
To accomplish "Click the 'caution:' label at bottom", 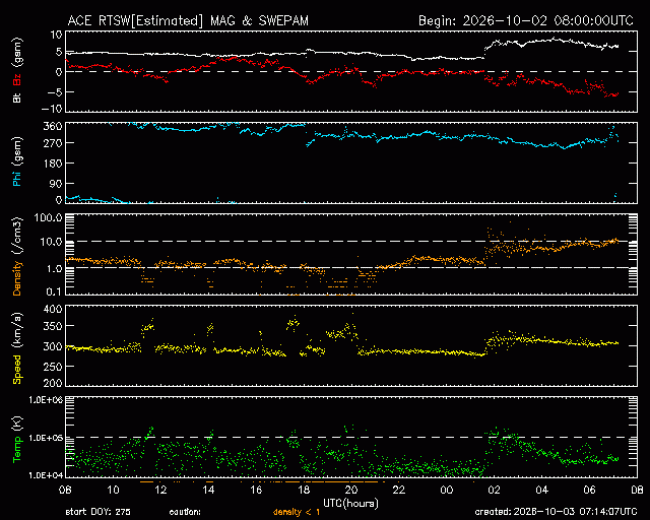I will 185,512.
